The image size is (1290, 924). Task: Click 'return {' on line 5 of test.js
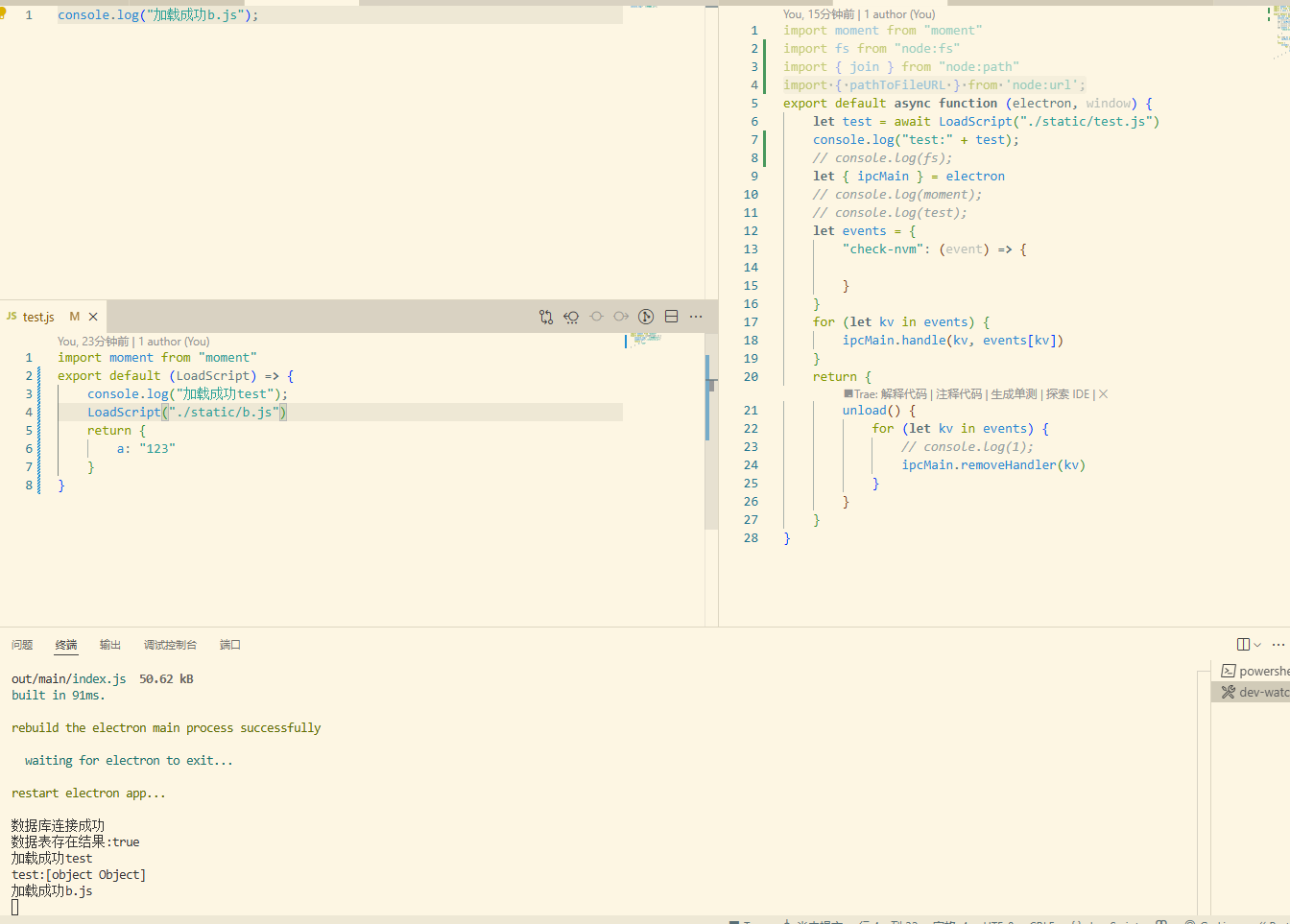[117, 431]
